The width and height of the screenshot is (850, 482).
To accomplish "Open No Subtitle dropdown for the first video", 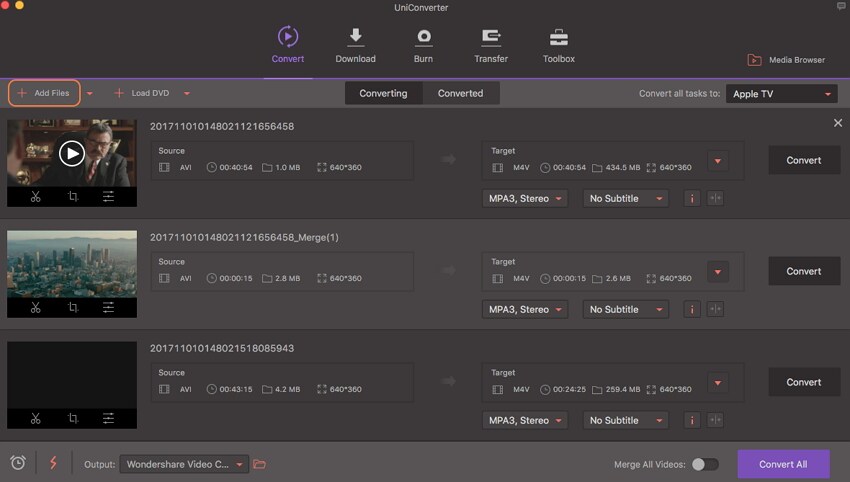I will (626, 198).
